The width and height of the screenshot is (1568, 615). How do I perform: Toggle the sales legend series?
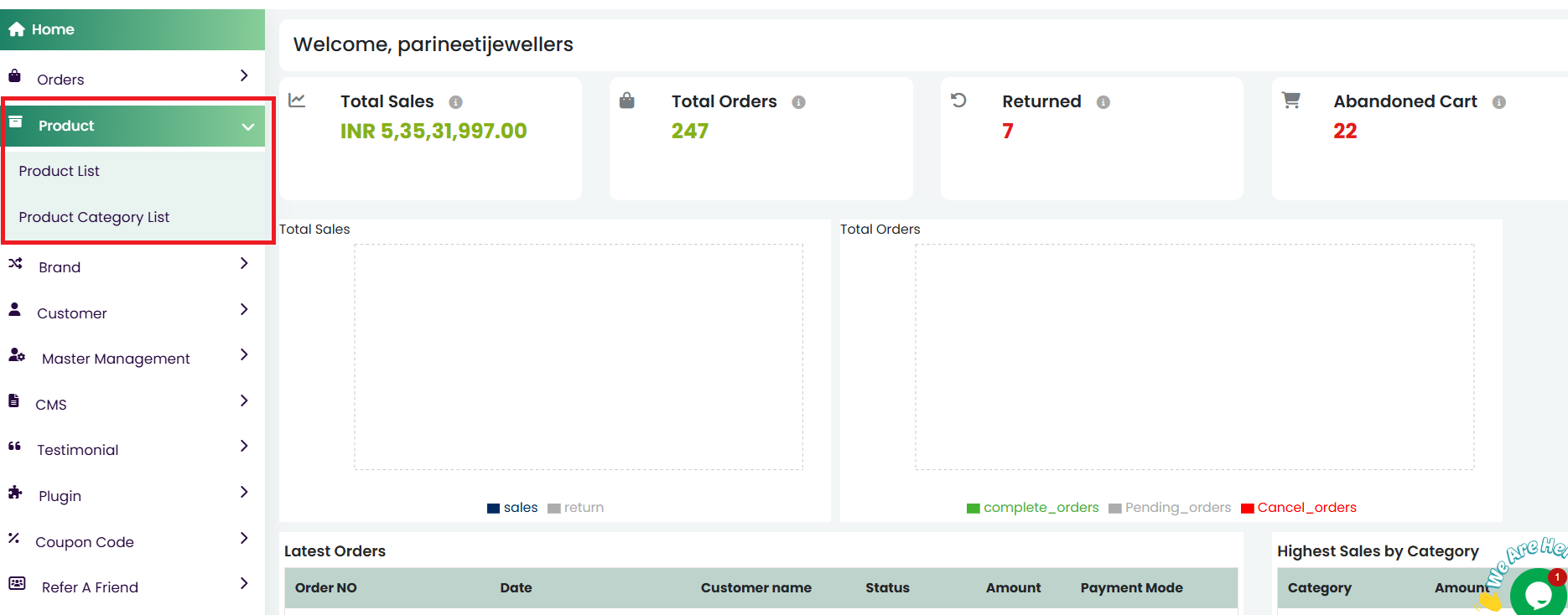[512, 508]
